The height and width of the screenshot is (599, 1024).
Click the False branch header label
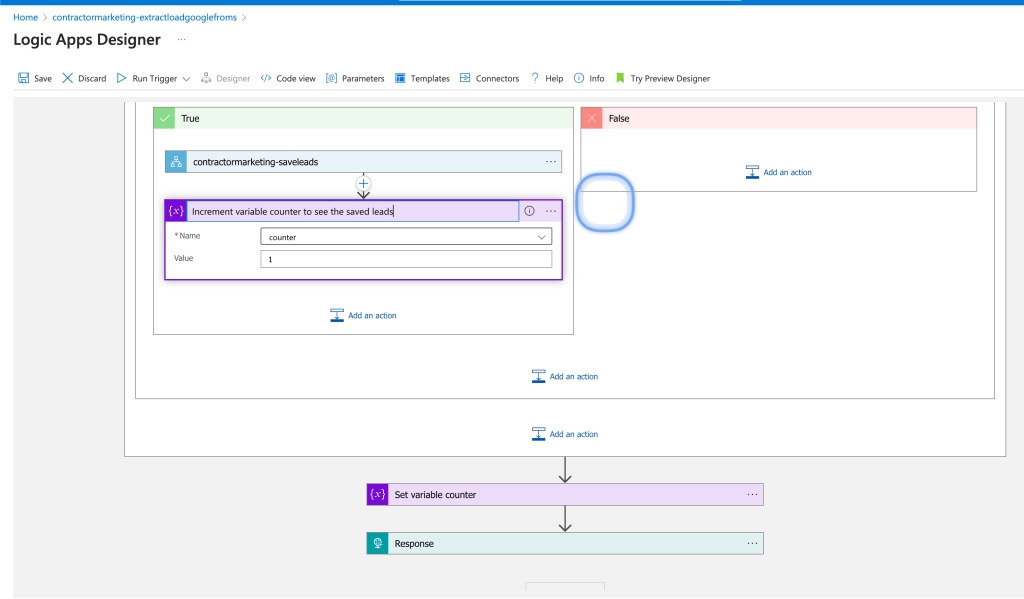pos(619,119)
